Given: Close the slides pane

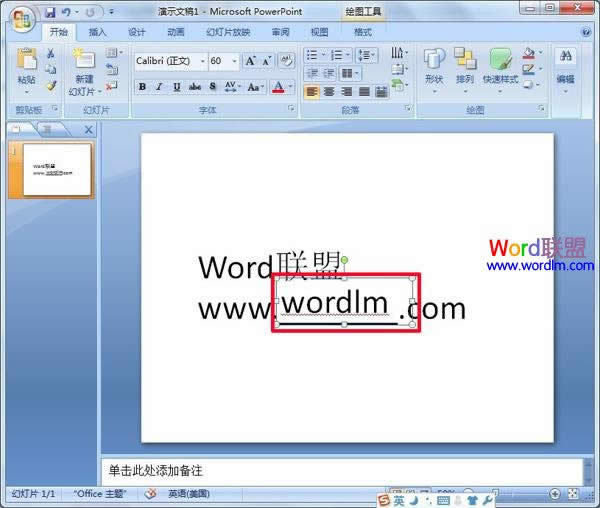Looking at the screenshot, I should click(x=88, y=130).
